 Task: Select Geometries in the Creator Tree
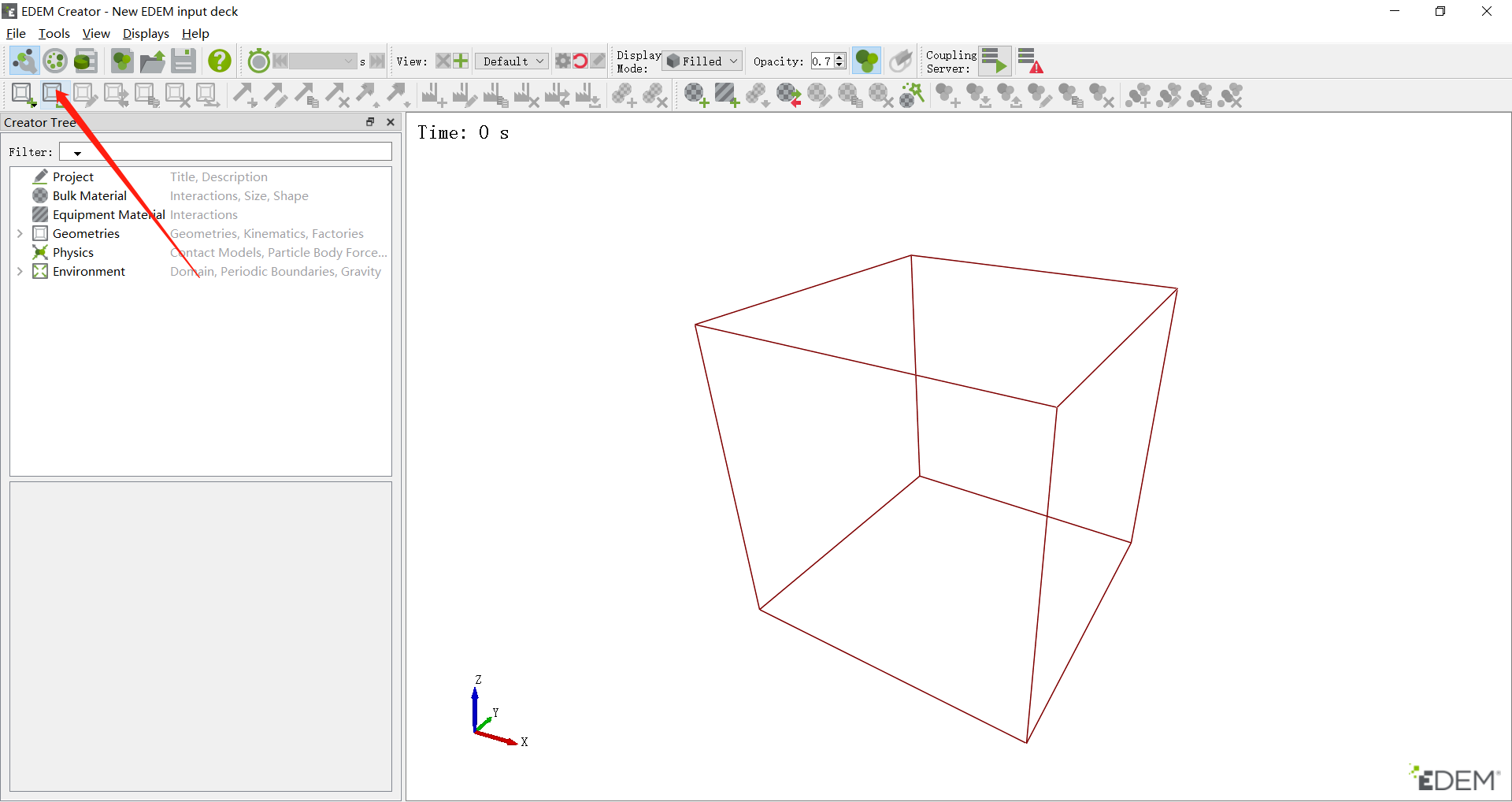click(x=86, y=233)
